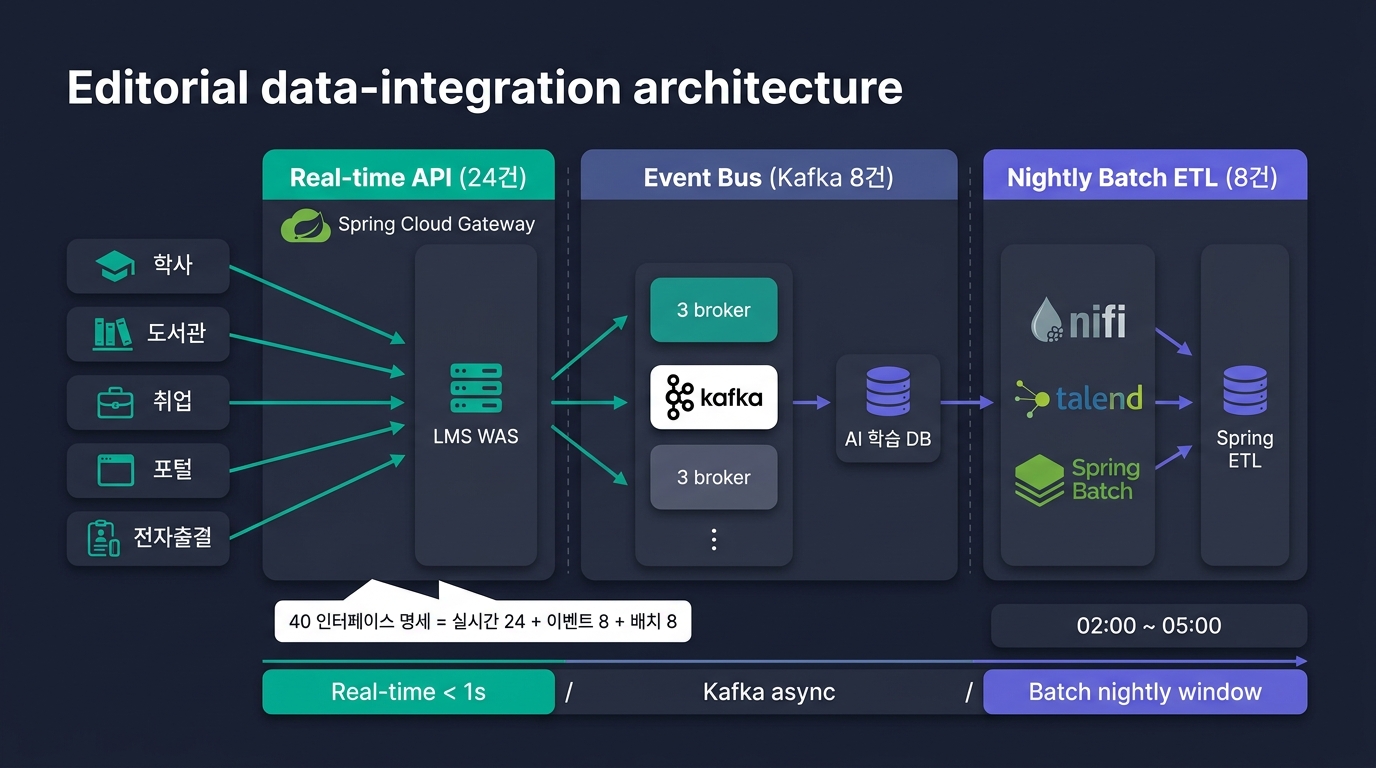Click the Spring Cloud Gateway leaf logo
Image resolution: width=1376 pixels, height=768 pixels.
pos(306,225)
